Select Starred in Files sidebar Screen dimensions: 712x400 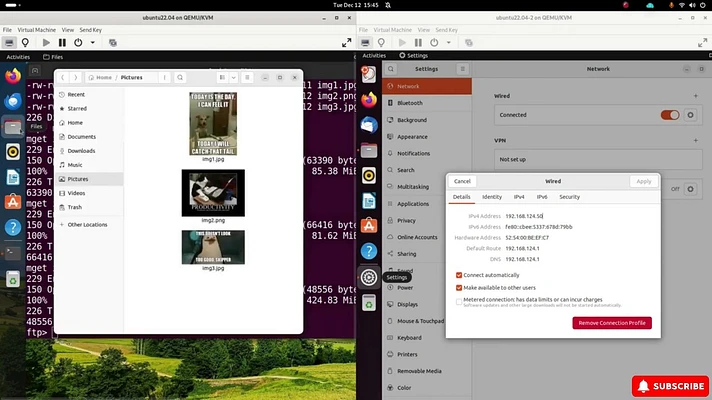tap(89, 109)
